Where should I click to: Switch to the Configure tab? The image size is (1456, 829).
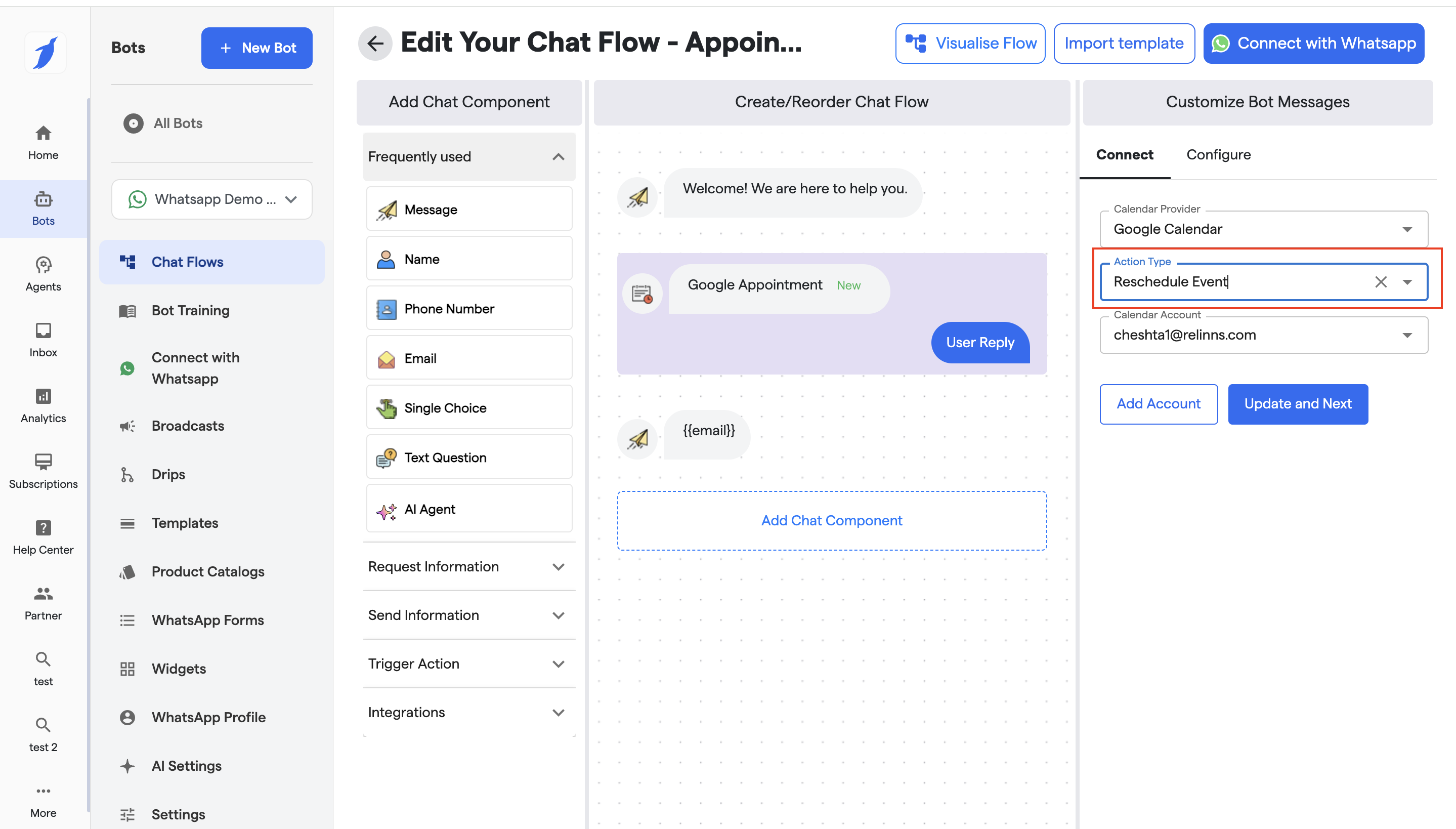[1218, 155]
